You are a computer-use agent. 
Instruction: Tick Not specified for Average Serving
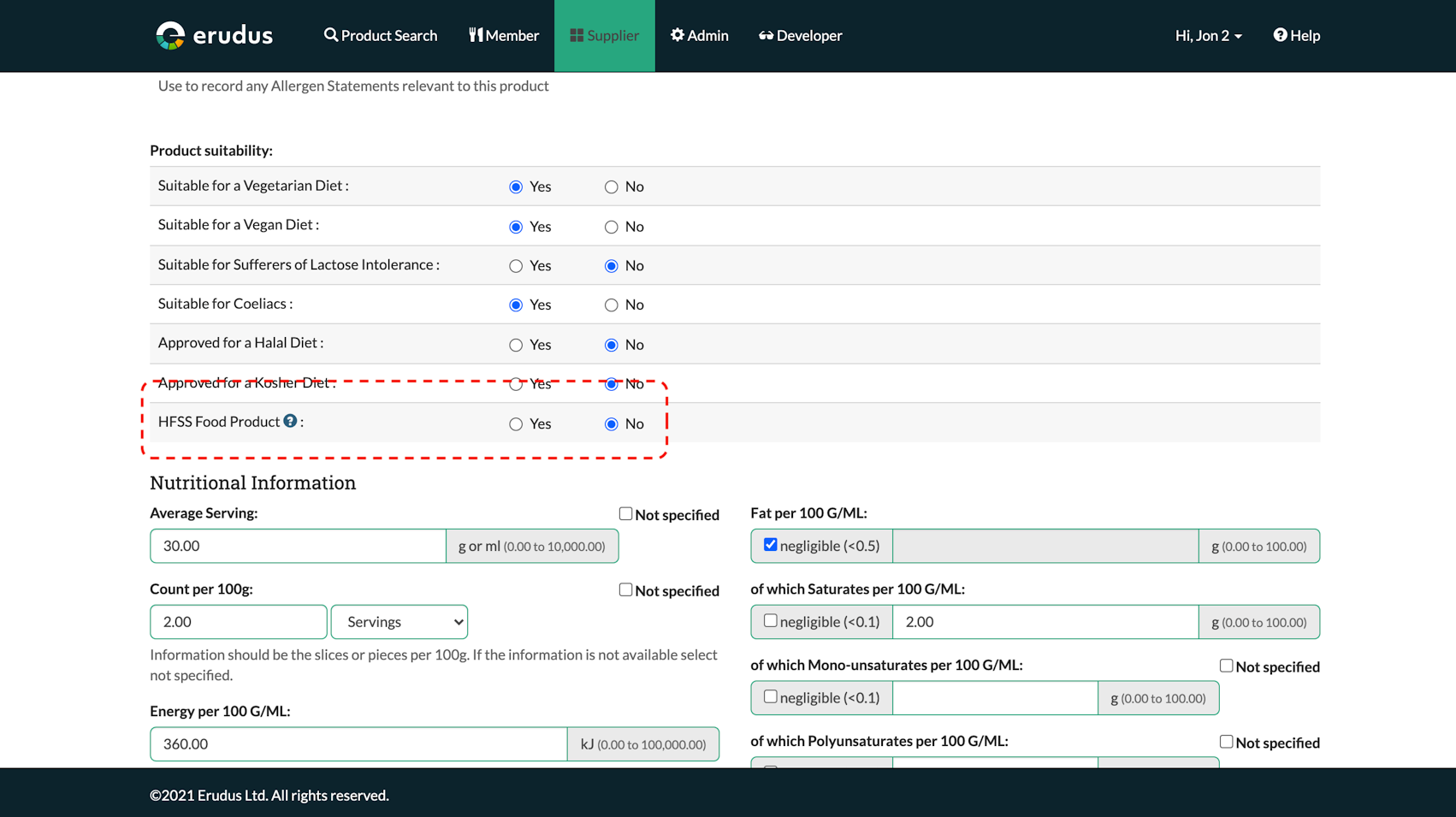click(625, 513)
